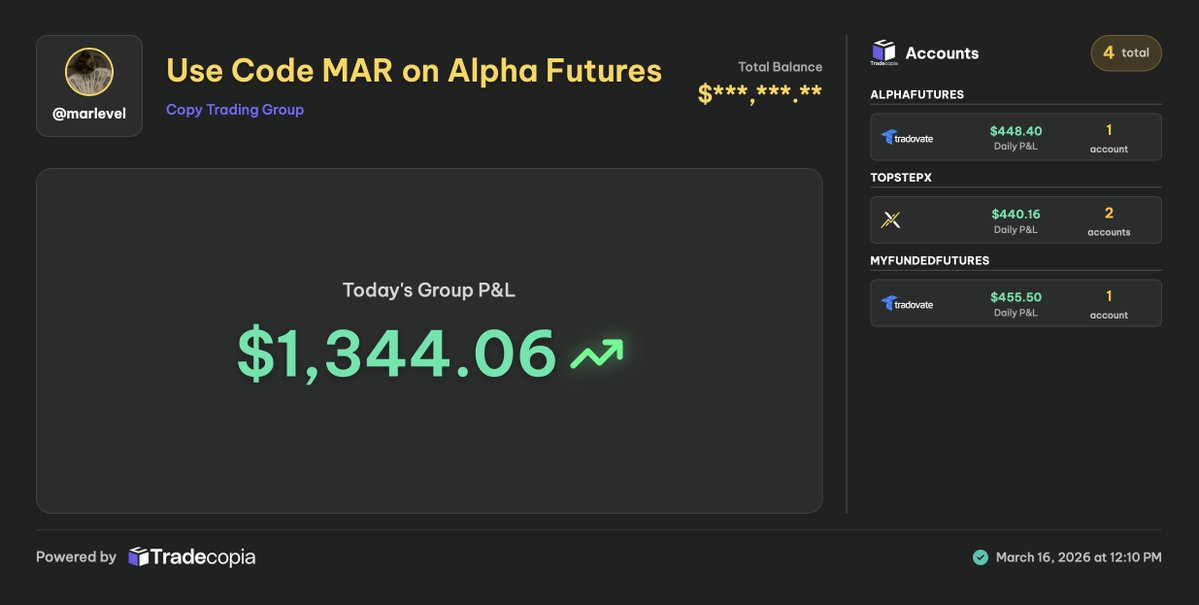The height and width of the screenshot is (605, 1199).
Task: Click the $440.16 Daily P&L value
Action: (1015, 214)
